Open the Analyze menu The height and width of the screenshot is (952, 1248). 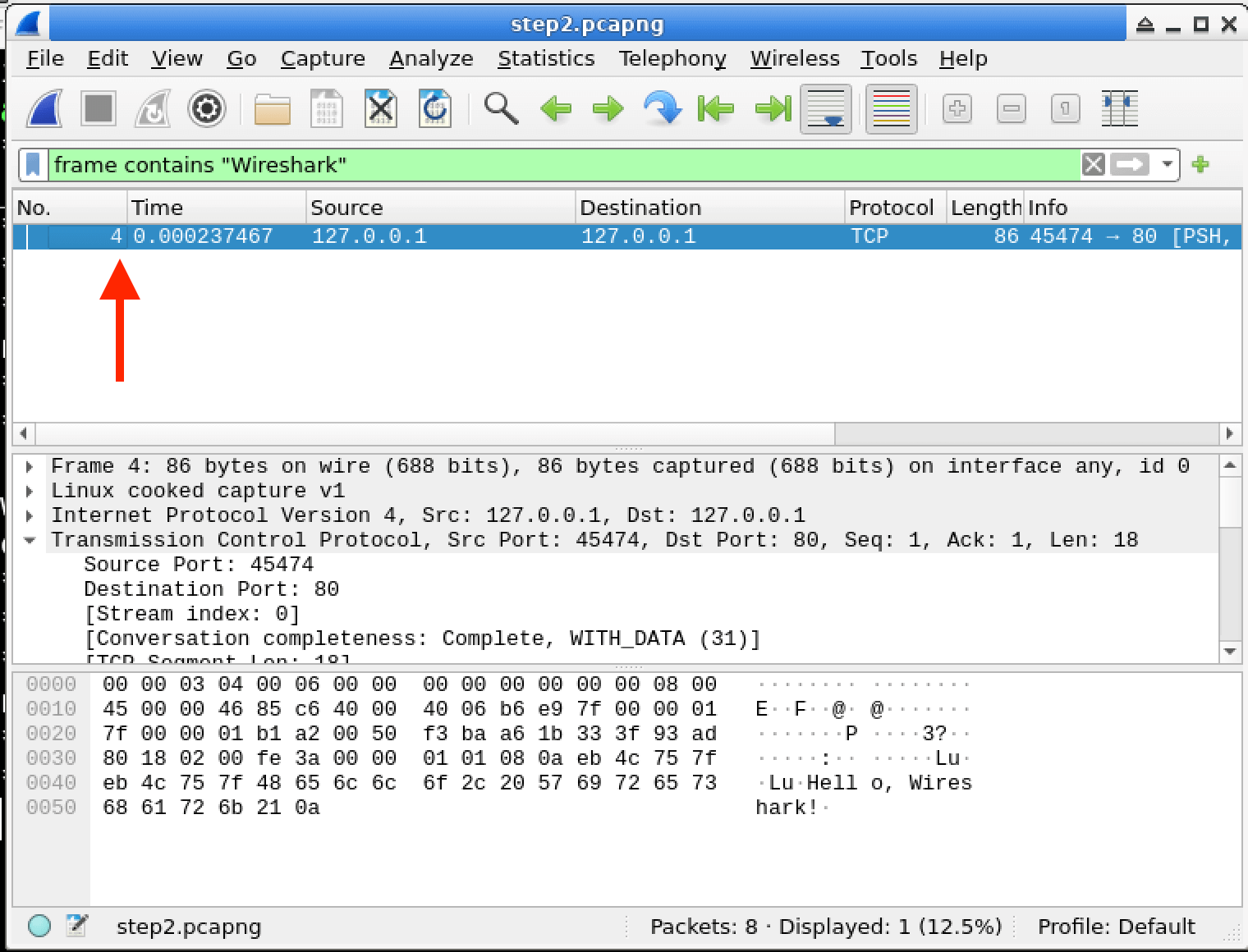[x=431, y=59]
